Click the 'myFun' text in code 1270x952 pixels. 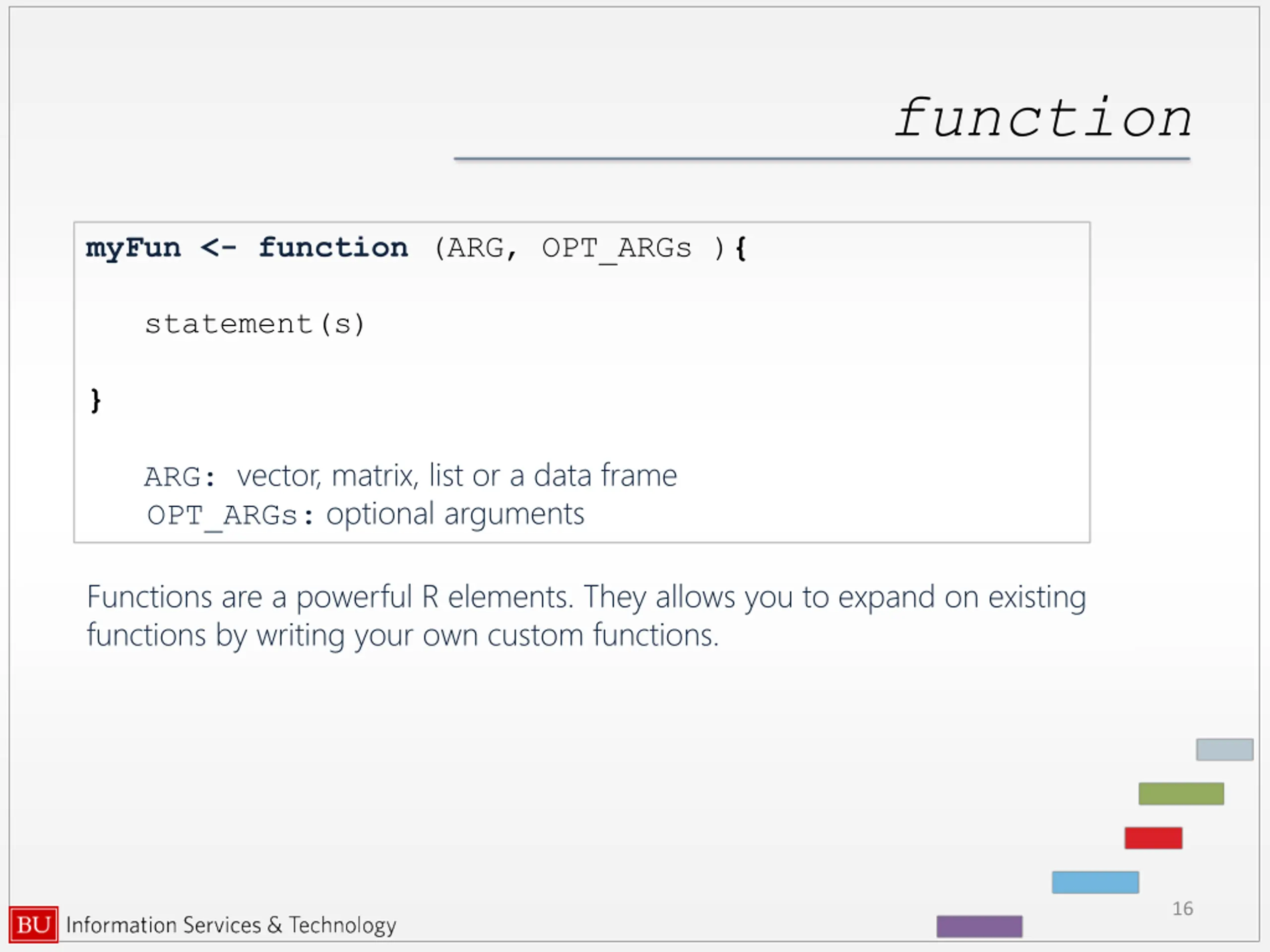(x=133, y=248)
